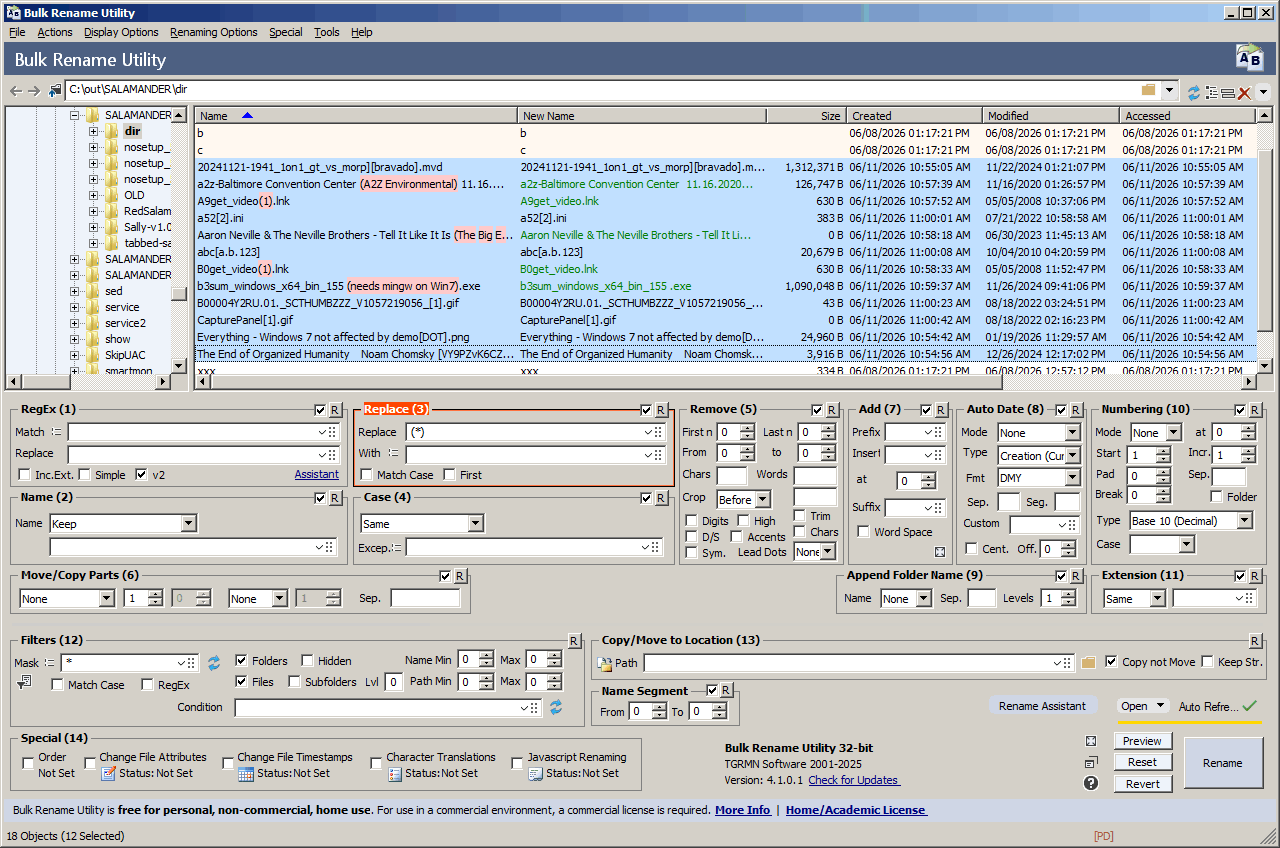
Task: Enable the Digits checkbox in Remove
Action: 692,521
